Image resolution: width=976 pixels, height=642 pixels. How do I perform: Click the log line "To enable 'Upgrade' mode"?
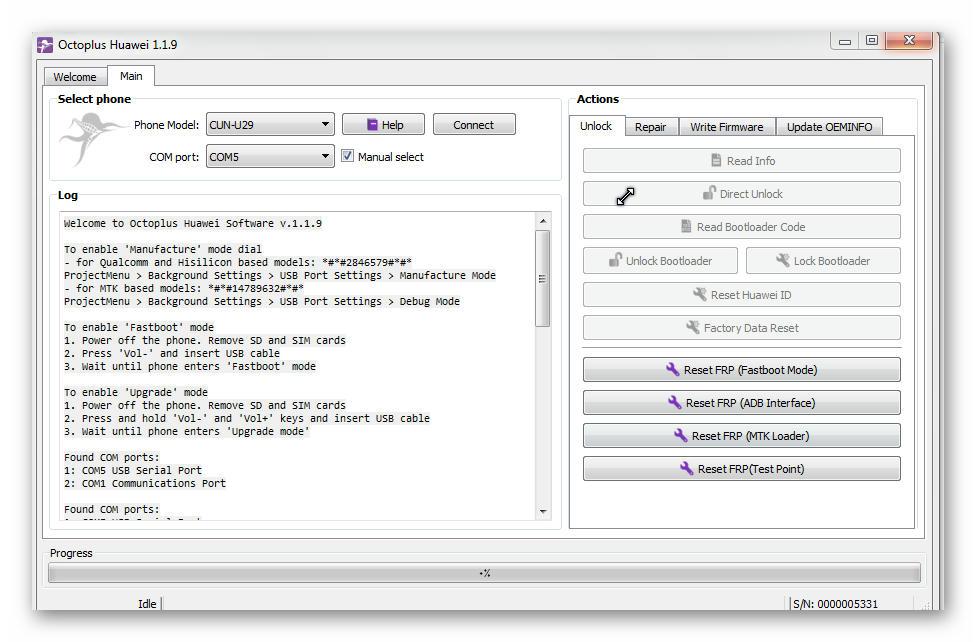click(136, 392)
